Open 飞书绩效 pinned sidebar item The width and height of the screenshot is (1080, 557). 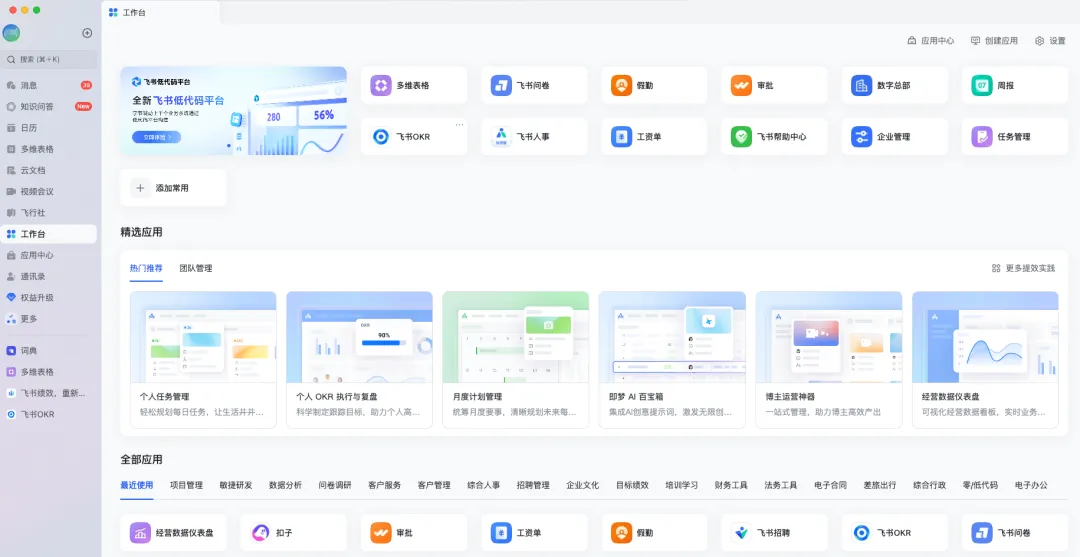pyautogui.click(x=48, y=393)
